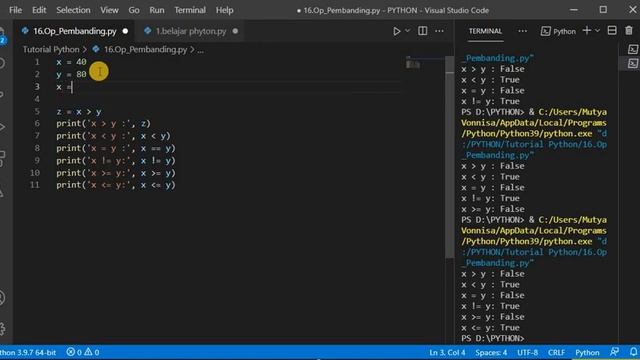Click the print('x != y:') line
The image size is (640, 360).
point(116,160)
